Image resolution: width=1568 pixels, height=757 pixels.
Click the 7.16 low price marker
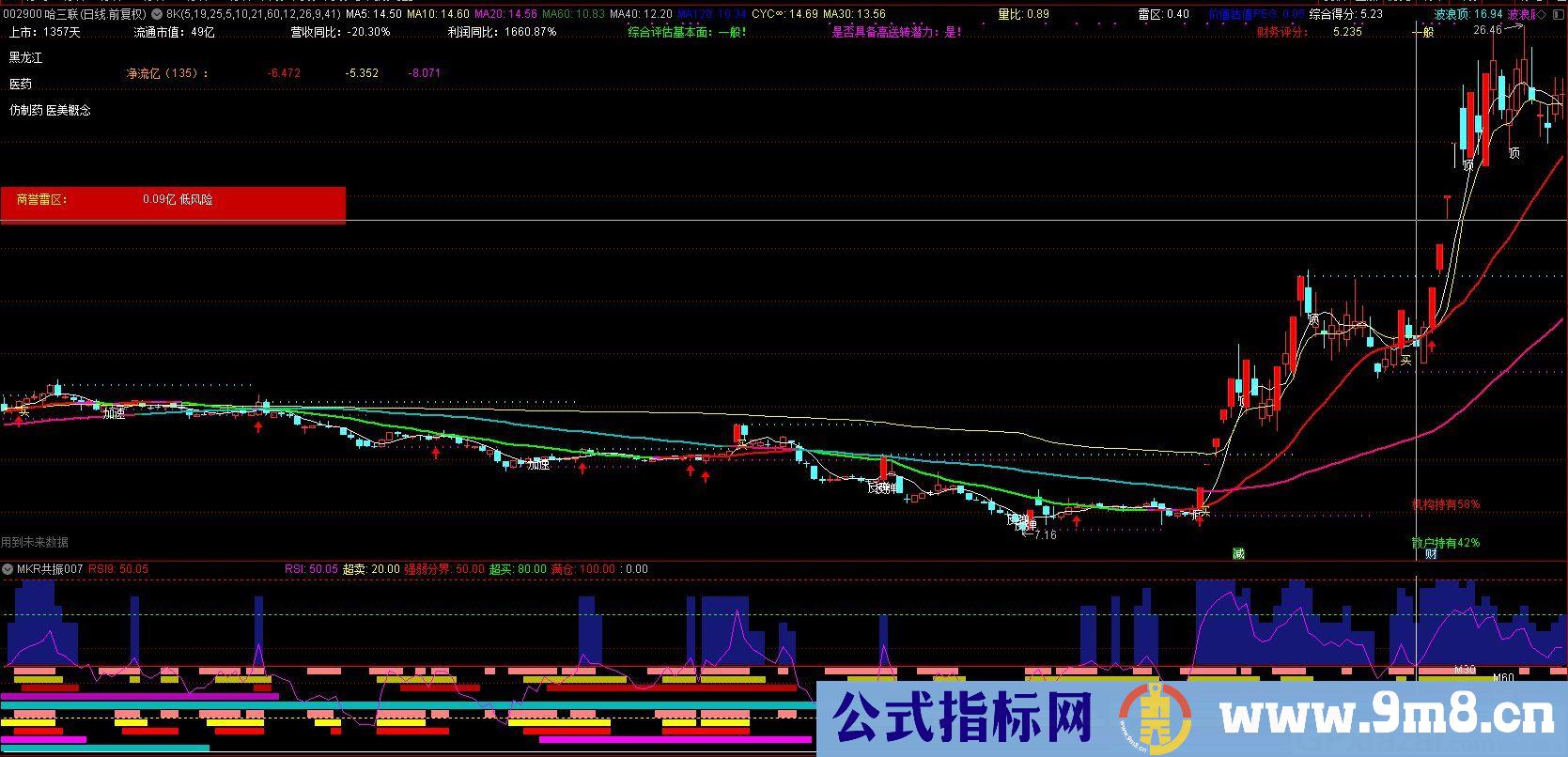tap(1043, 535)
